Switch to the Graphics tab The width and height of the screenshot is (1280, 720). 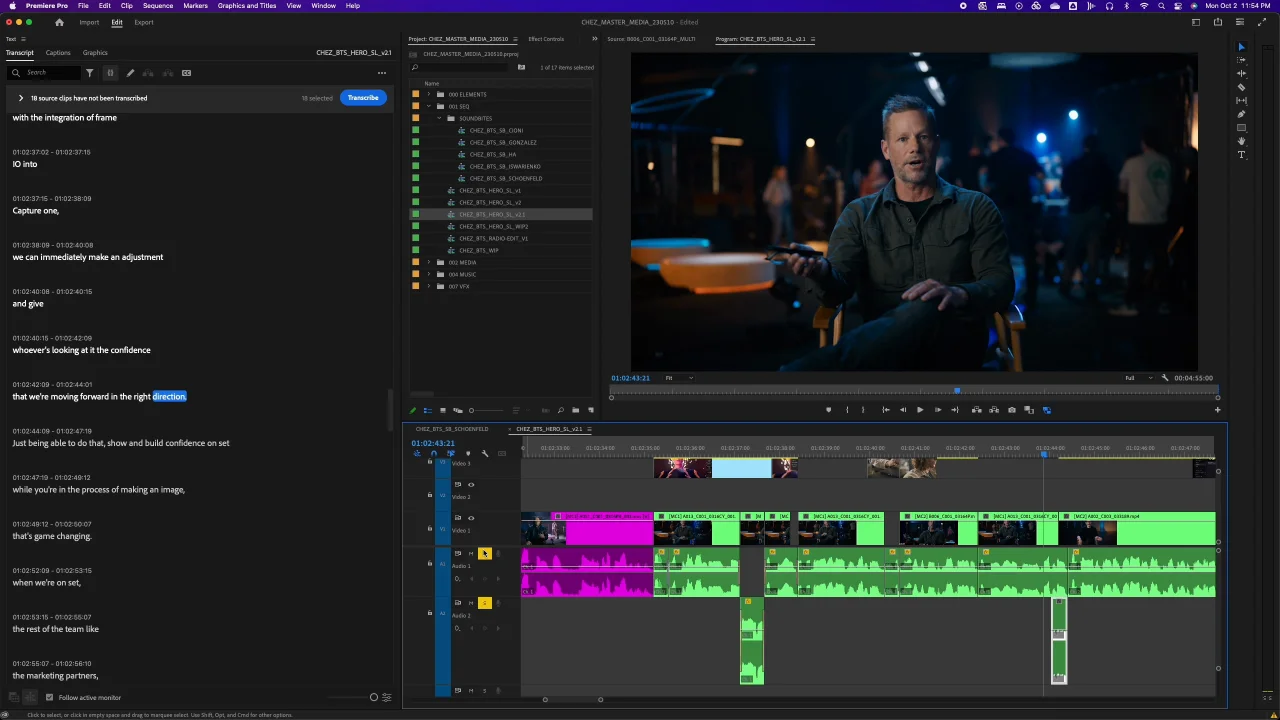click(x=95, y=52)
